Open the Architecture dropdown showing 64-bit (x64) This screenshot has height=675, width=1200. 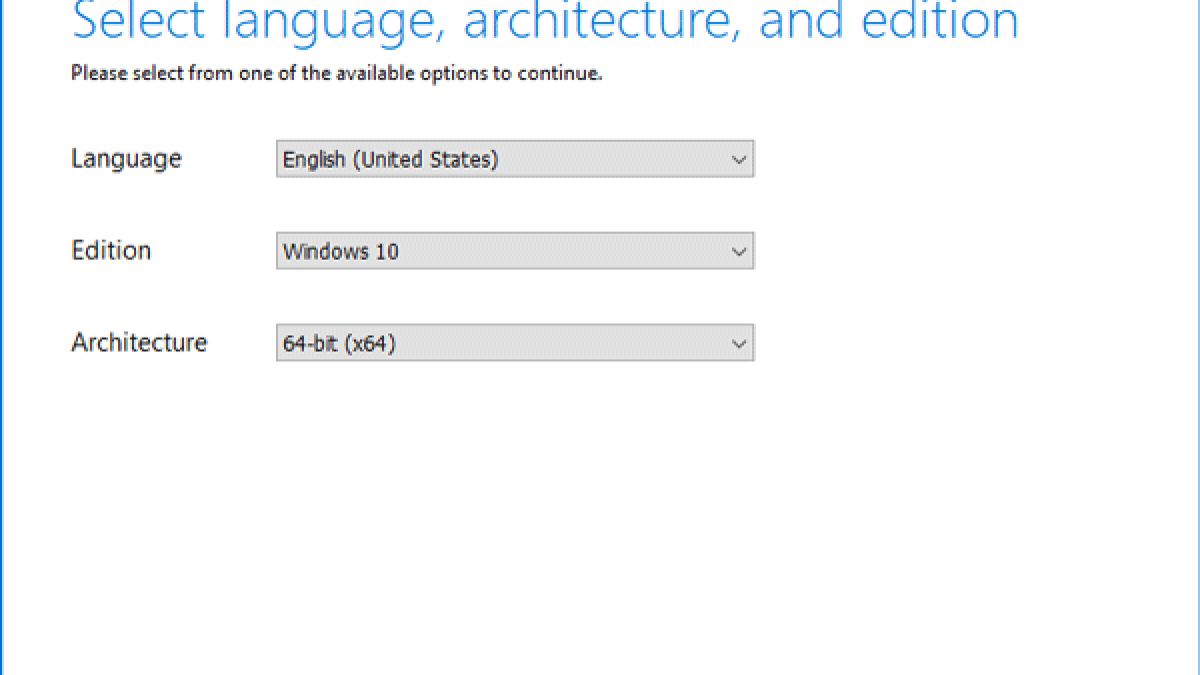pos(515,343)
